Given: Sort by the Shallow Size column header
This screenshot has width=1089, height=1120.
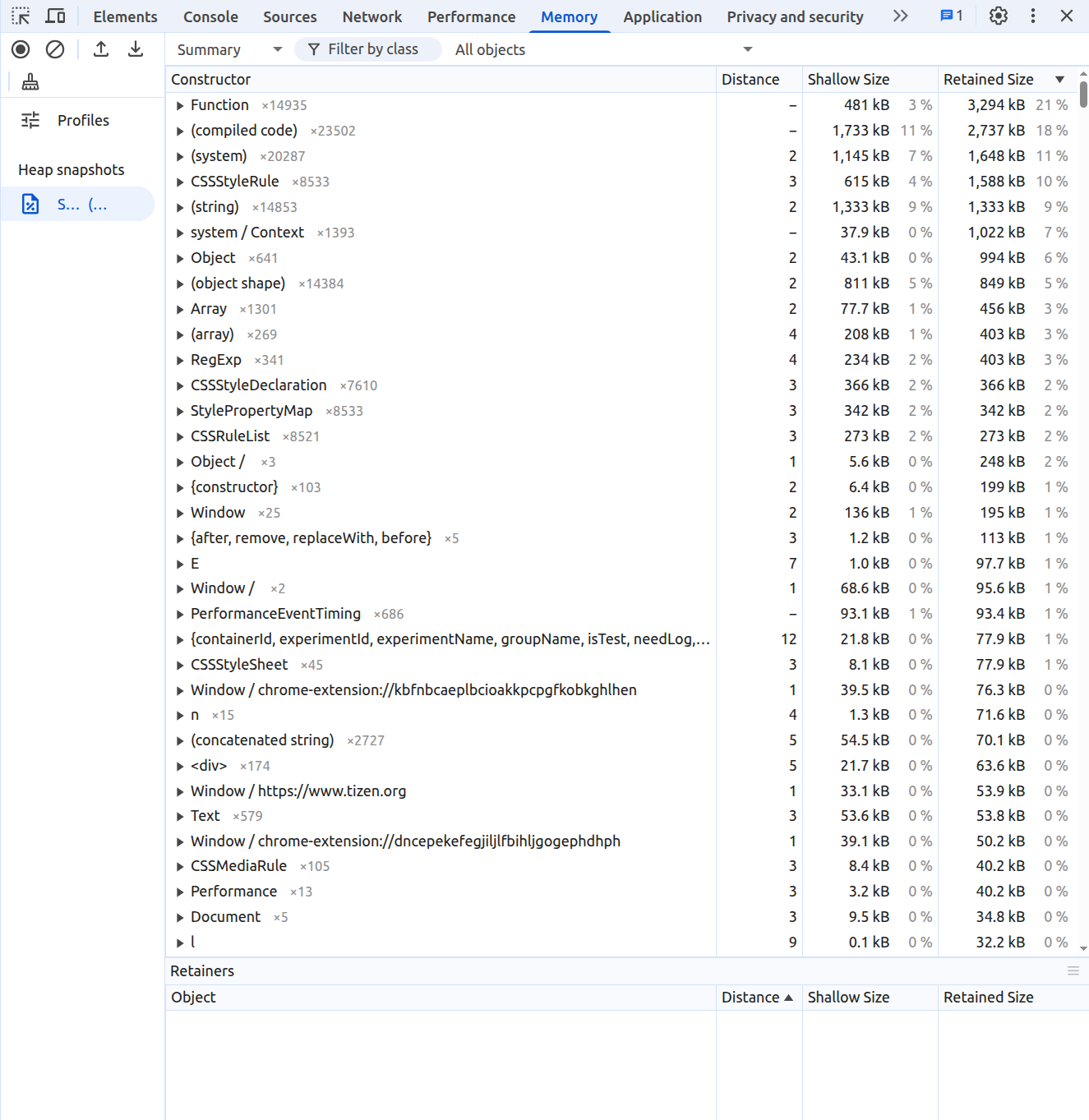Looking at the screenshot, I should [848, 80].
